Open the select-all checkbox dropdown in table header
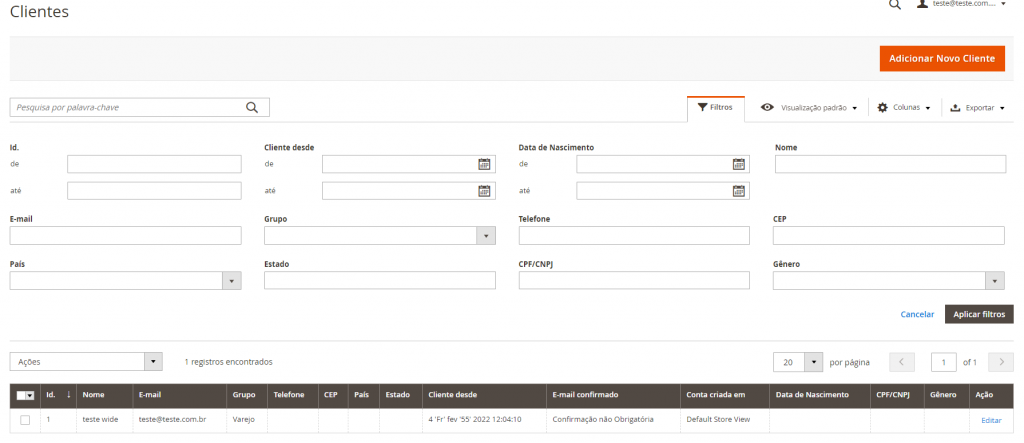This screenshot has width=1024, height=443. [25, 395]
